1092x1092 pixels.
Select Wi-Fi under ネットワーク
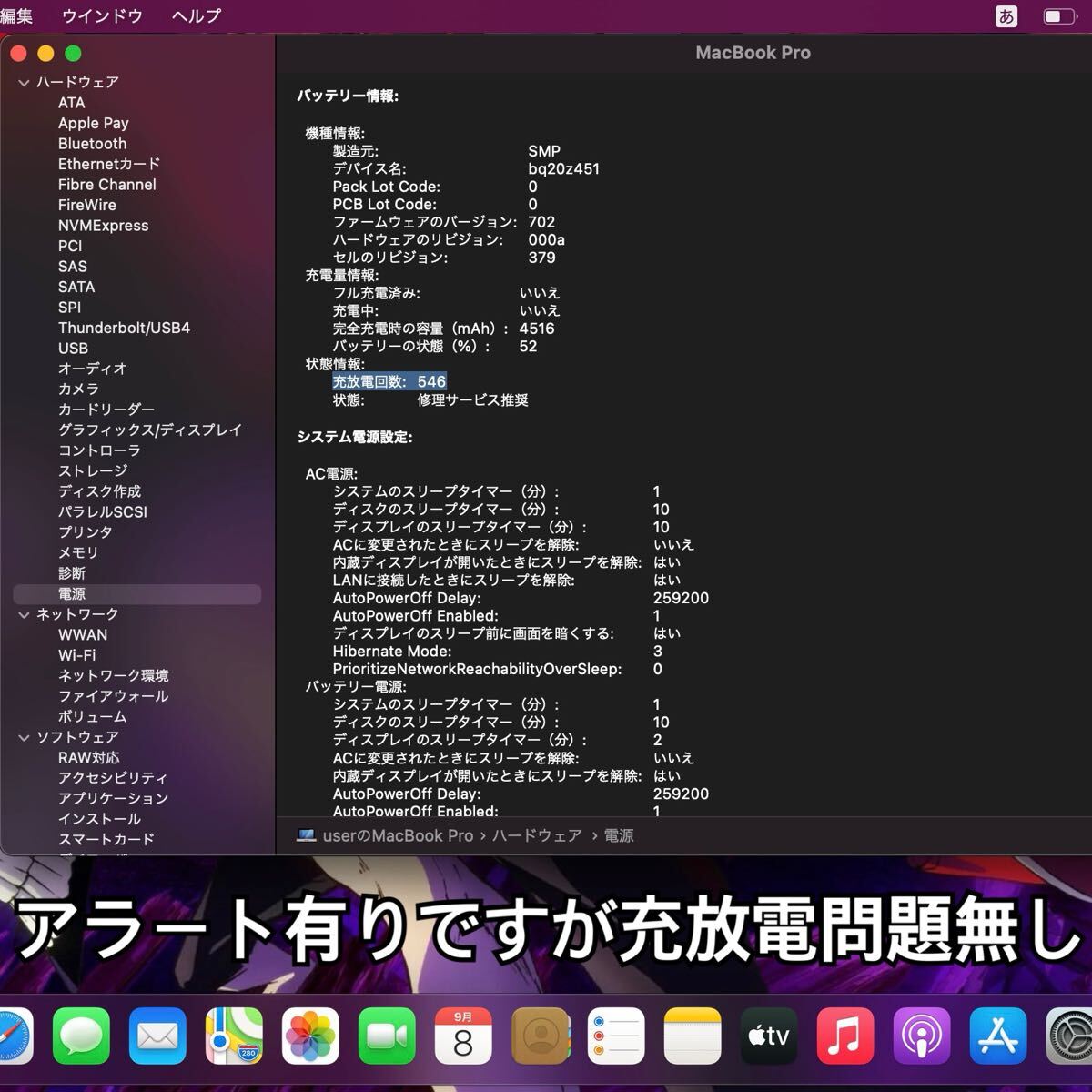click(76, 655)
